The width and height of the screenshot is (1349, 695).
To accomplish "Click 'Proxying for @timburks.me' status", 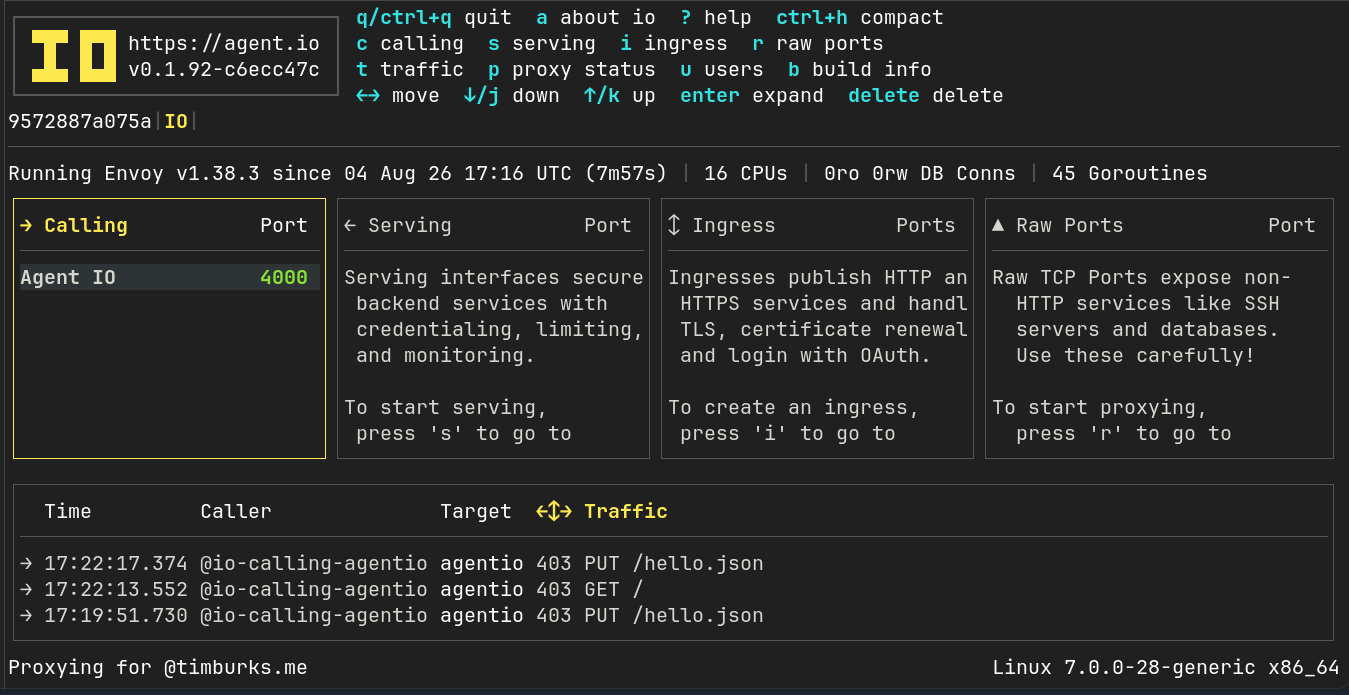I will 158,668.
